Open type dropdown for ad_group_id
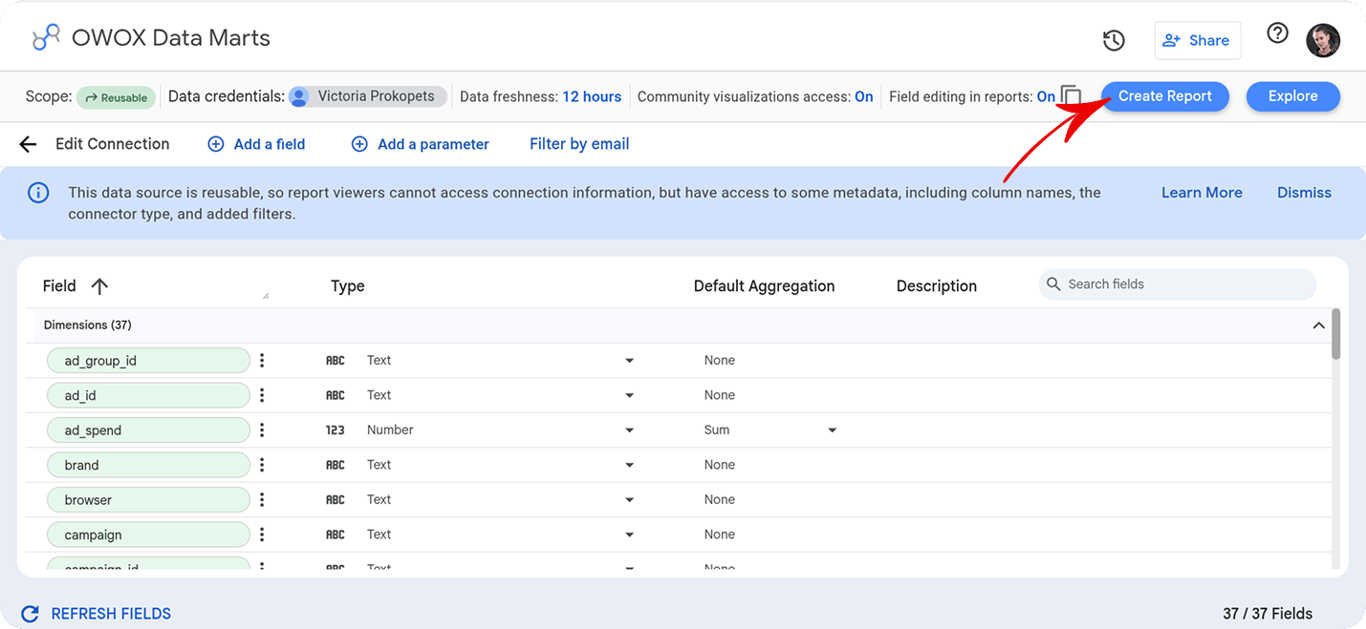 click(629, 360)
